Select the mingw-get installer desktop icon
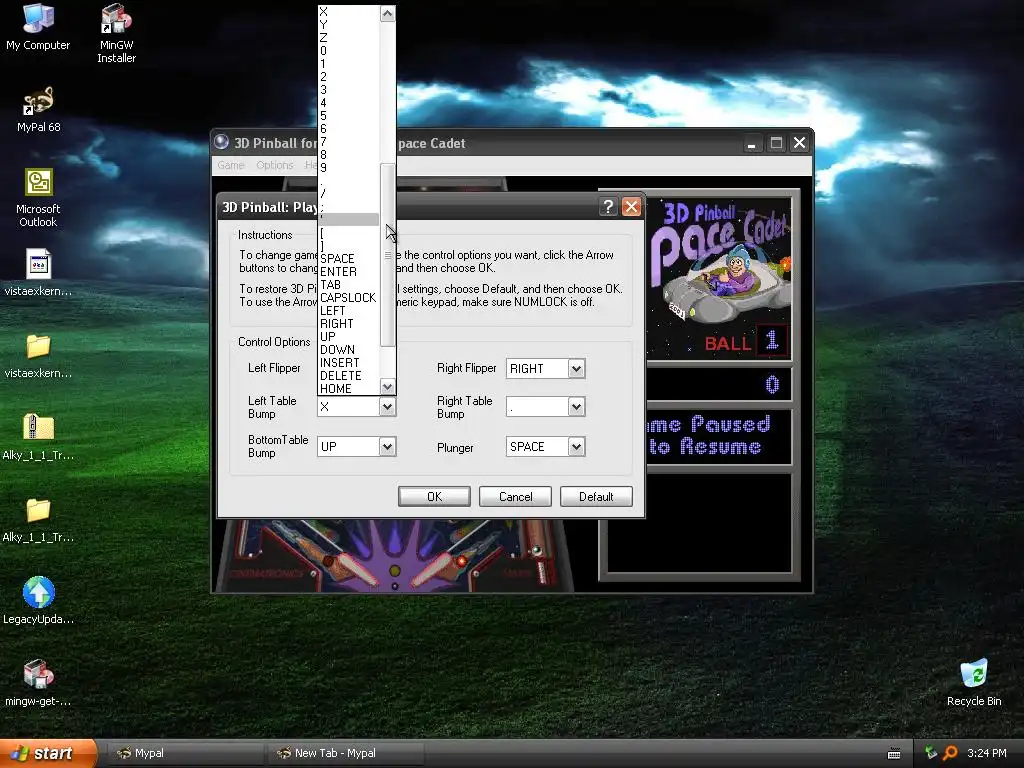 [x=38, y=682]
